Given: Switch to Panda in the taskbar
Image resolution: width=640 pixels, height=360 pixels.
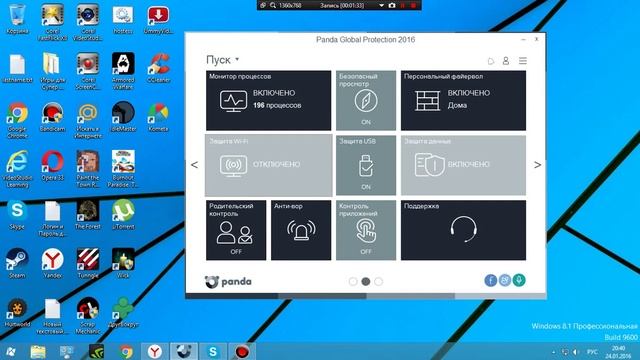Looking at the screenshot, I should point(184,351).
